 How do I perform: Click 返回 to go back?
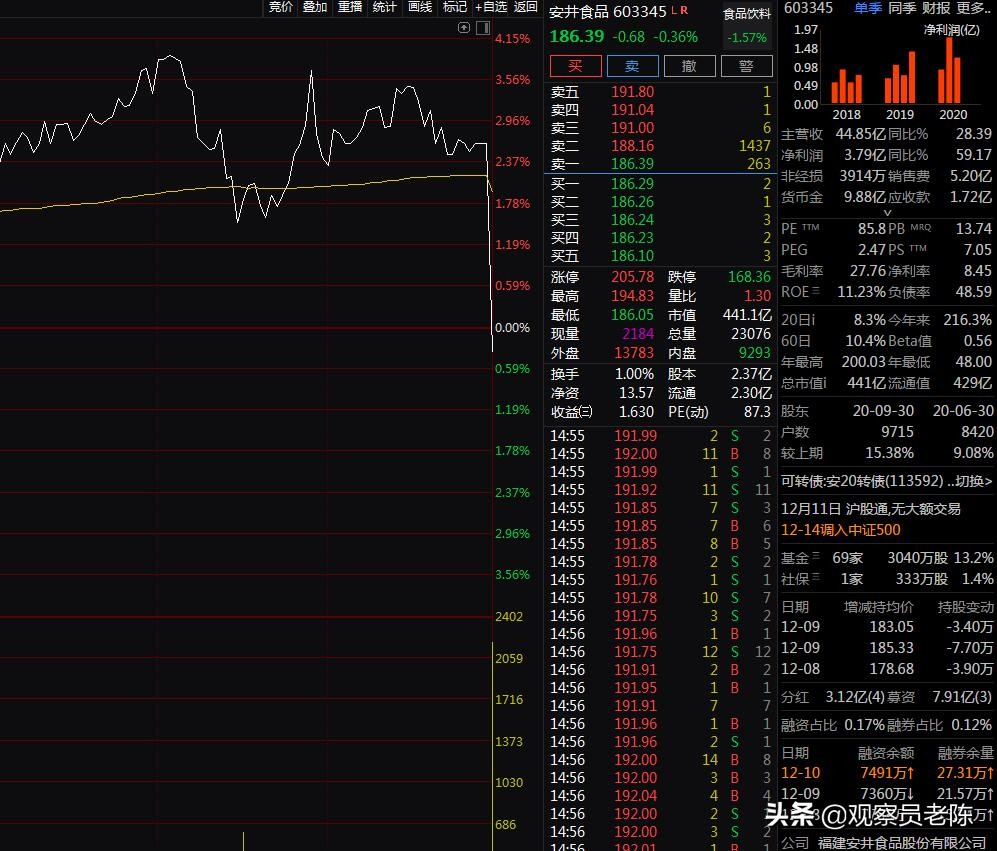tap(526, 7)
